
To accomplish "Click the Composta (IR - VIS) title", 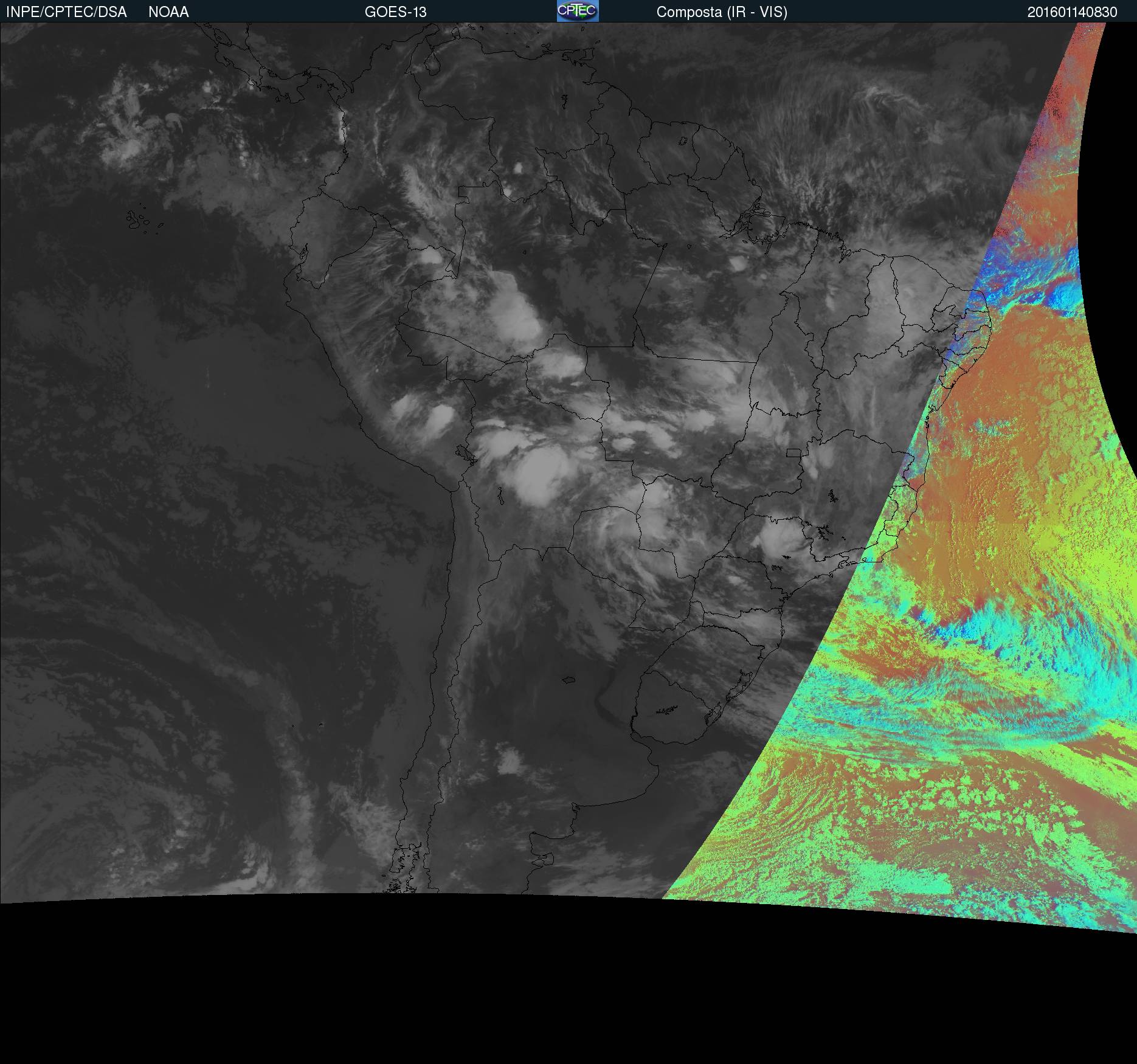I will pos(722,12).
